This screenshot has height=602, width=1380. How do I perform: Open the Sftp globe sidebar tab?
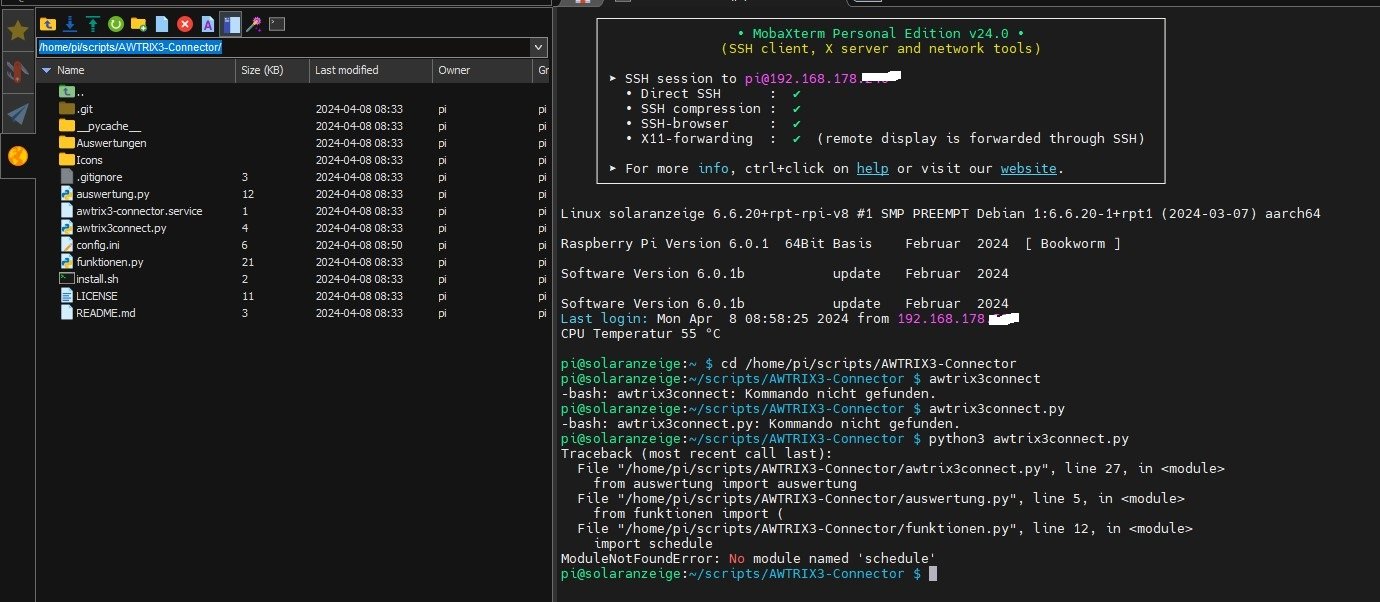coord(17,155)
